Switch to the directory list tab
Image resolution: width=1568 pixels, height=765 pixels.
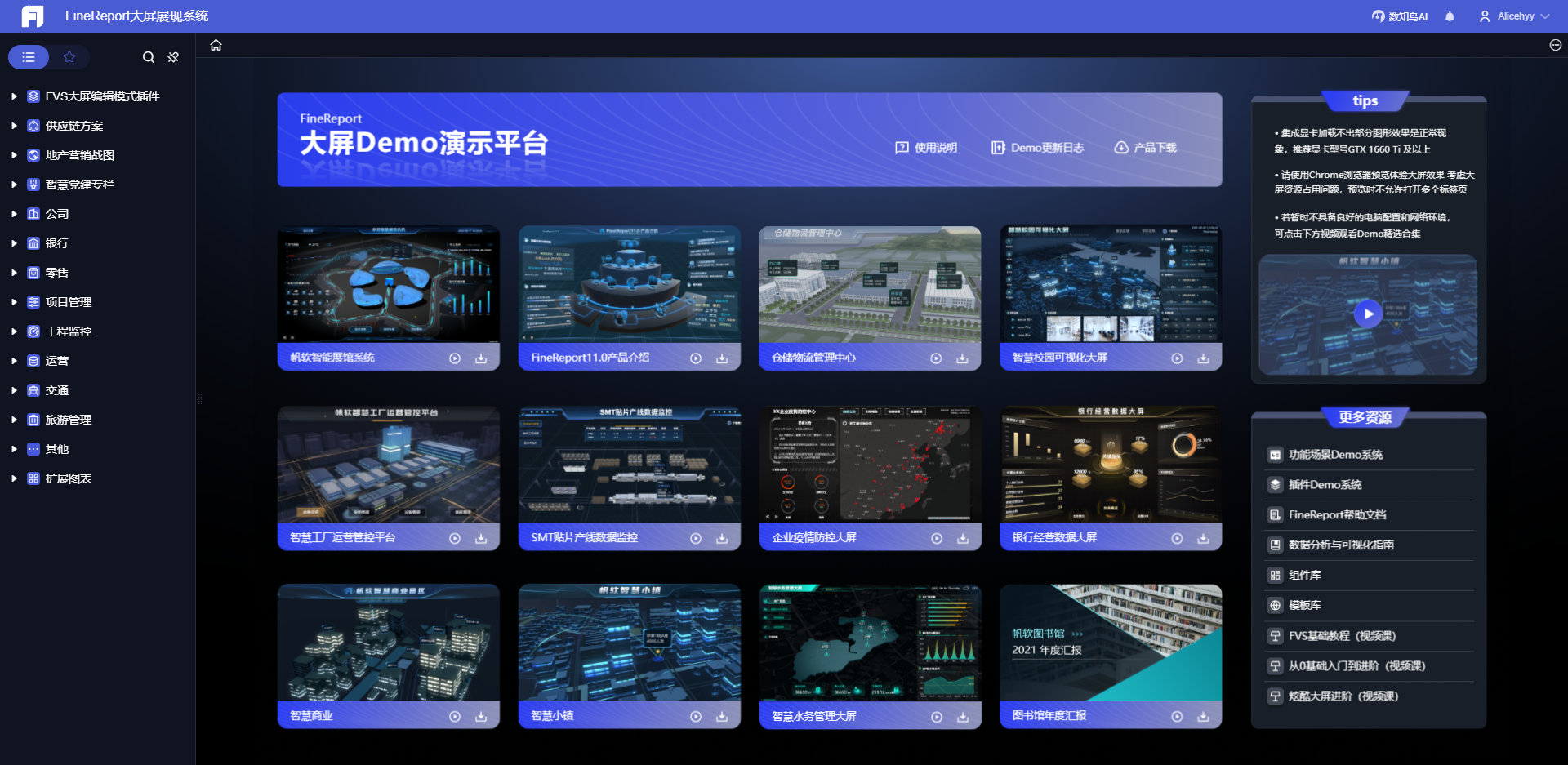click(29, 57)
